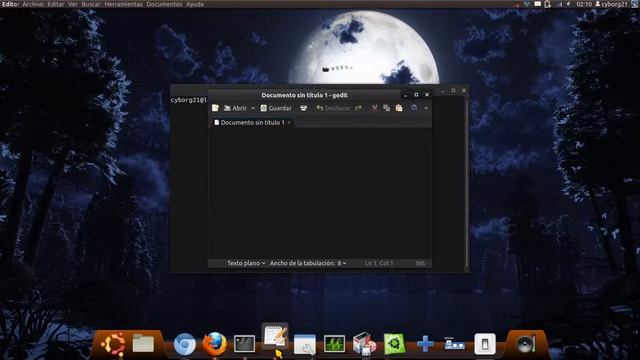Click inside the gedit text editing area
Viewport: 640px width, 360px height.
pyautogui.click(x=320, y=193)
